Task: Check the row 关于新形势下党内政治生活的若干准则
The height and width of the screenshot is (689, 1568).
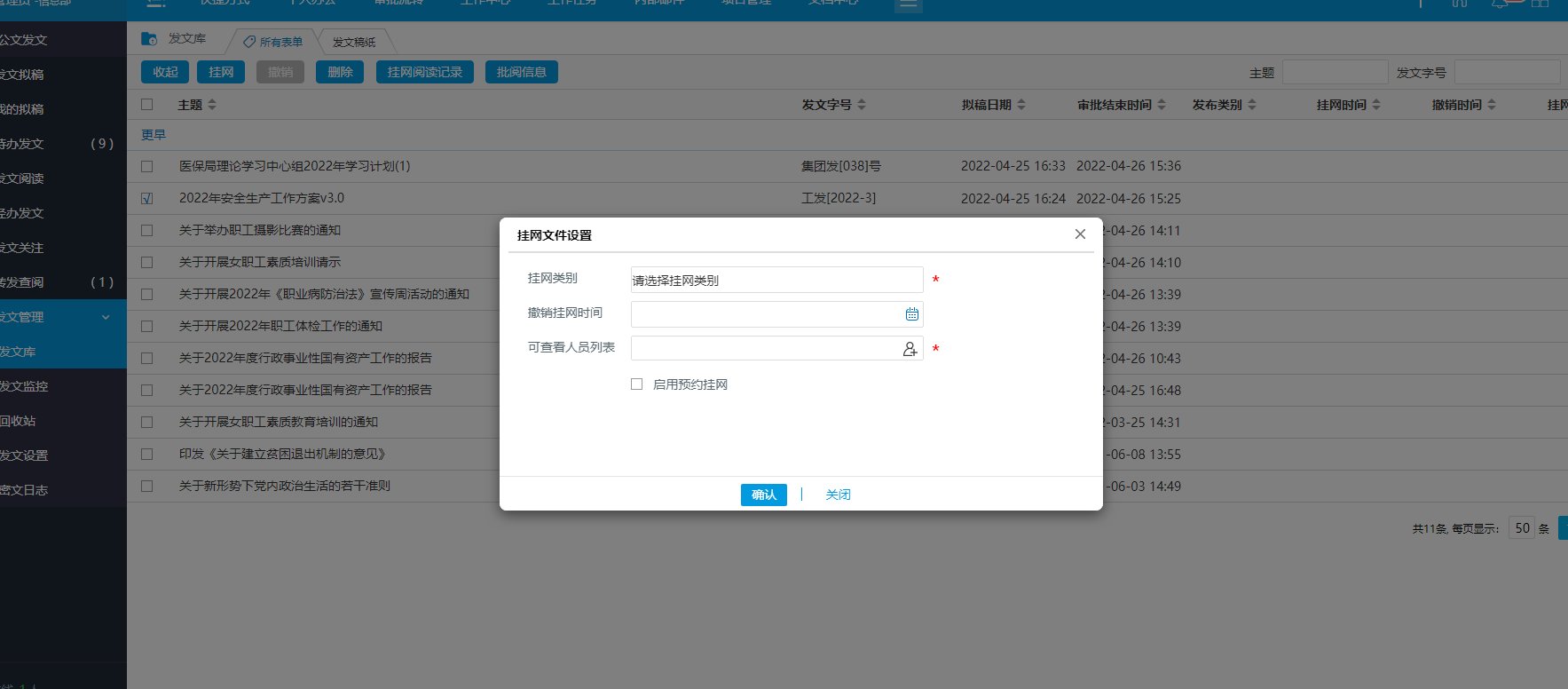Action: (147, 486)
